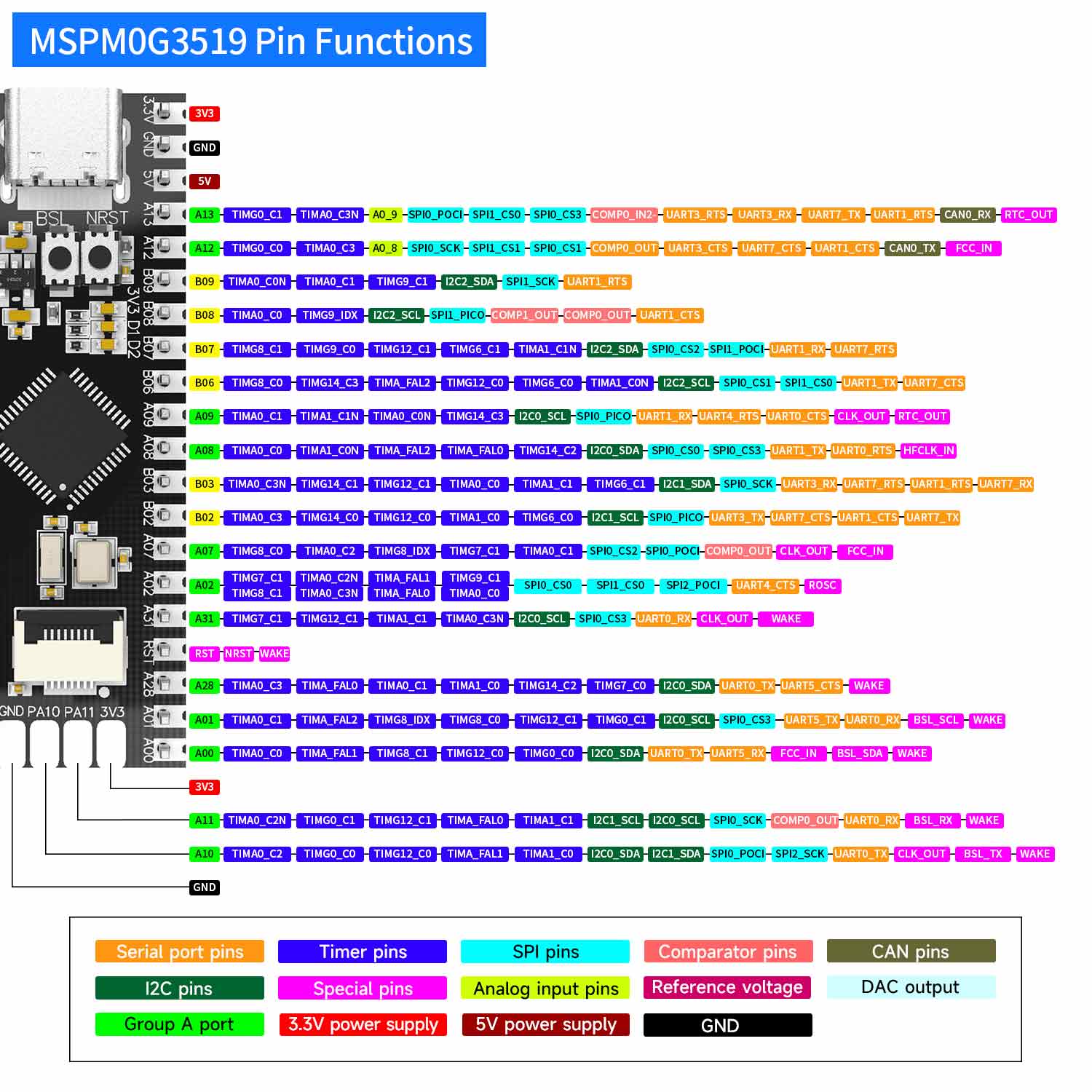Click the BSL_RX label
Screen dimensions: 1092x1092
click(x=933, y=820)
